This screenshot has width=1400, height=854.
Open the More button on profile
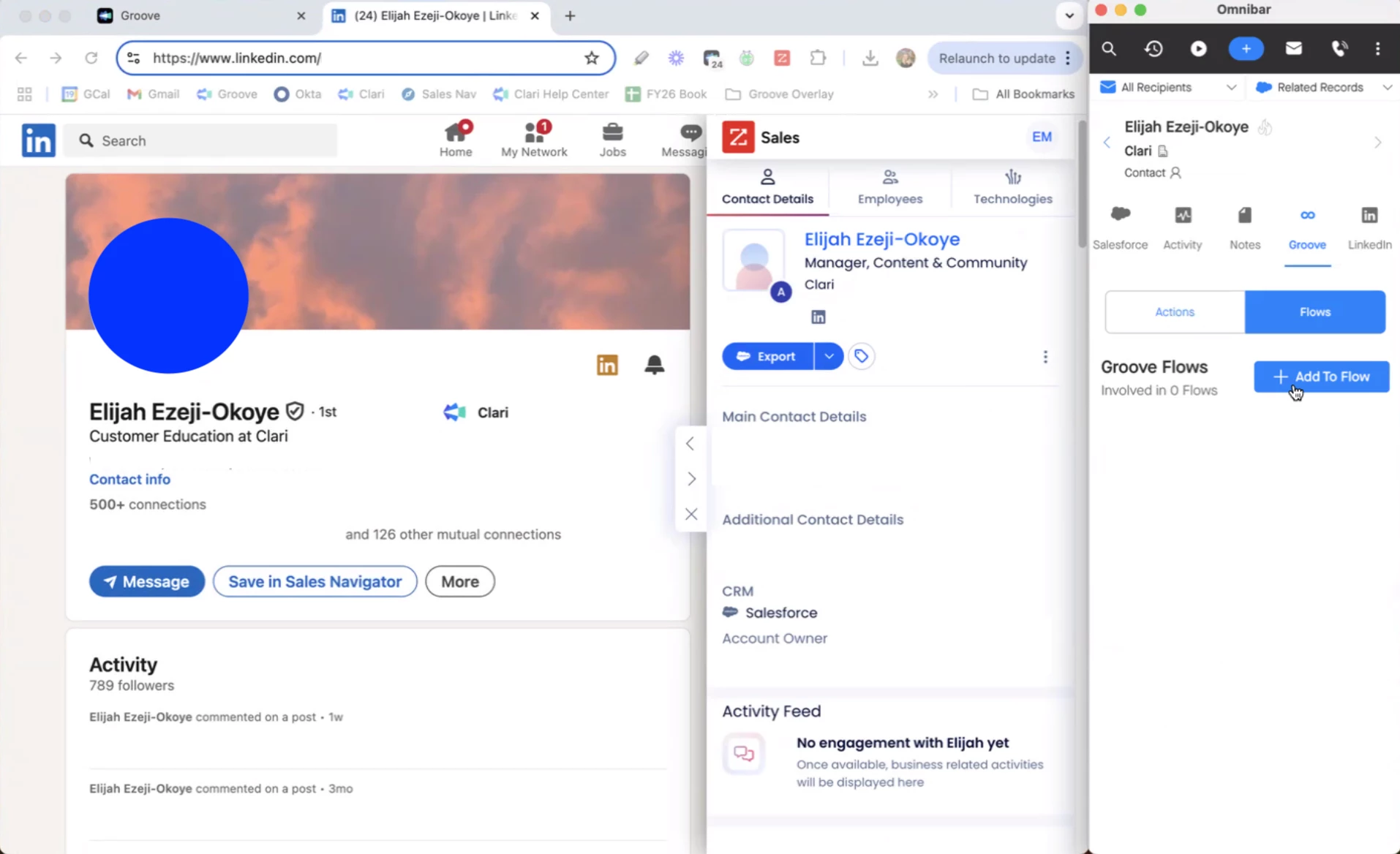[x=460, y=581]
